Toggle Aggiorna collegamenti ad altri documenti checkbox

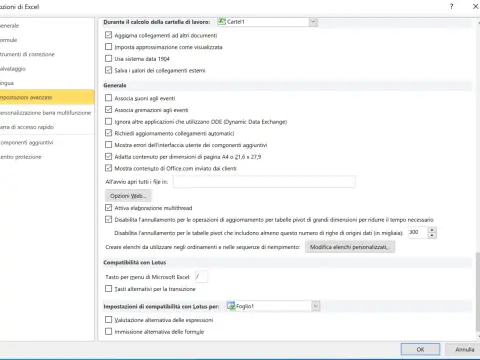(x=108, y=35)
